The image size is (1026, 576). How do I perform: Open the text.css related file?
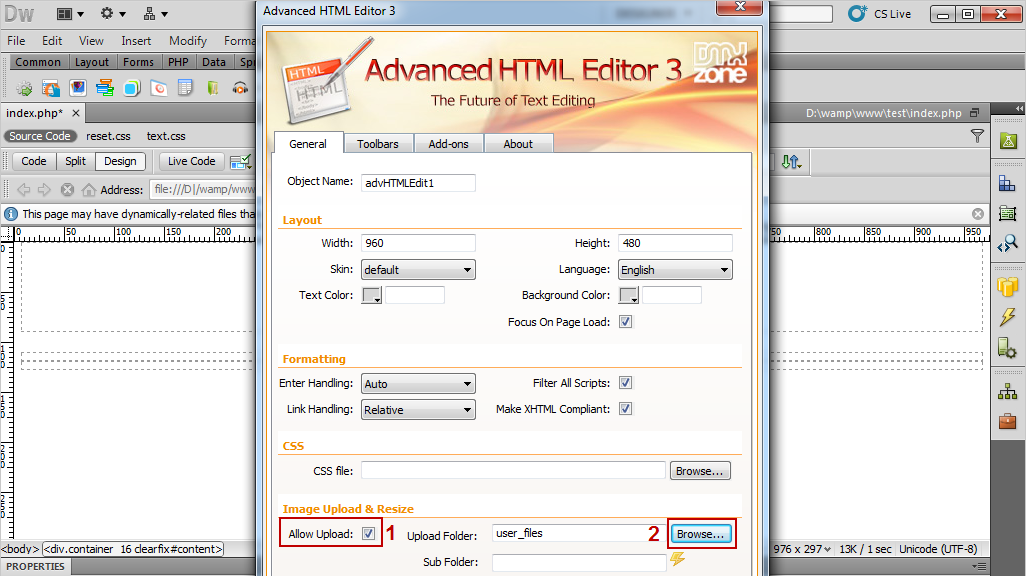pos(166,136)
